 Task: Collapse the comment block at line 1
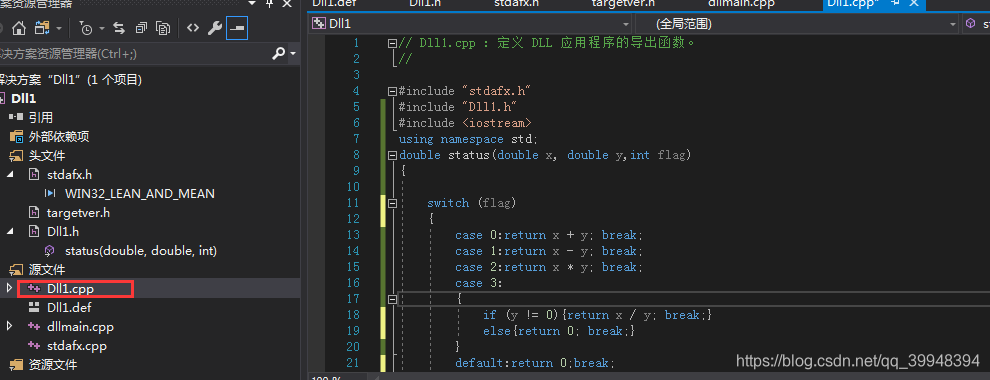coord(393,44)
